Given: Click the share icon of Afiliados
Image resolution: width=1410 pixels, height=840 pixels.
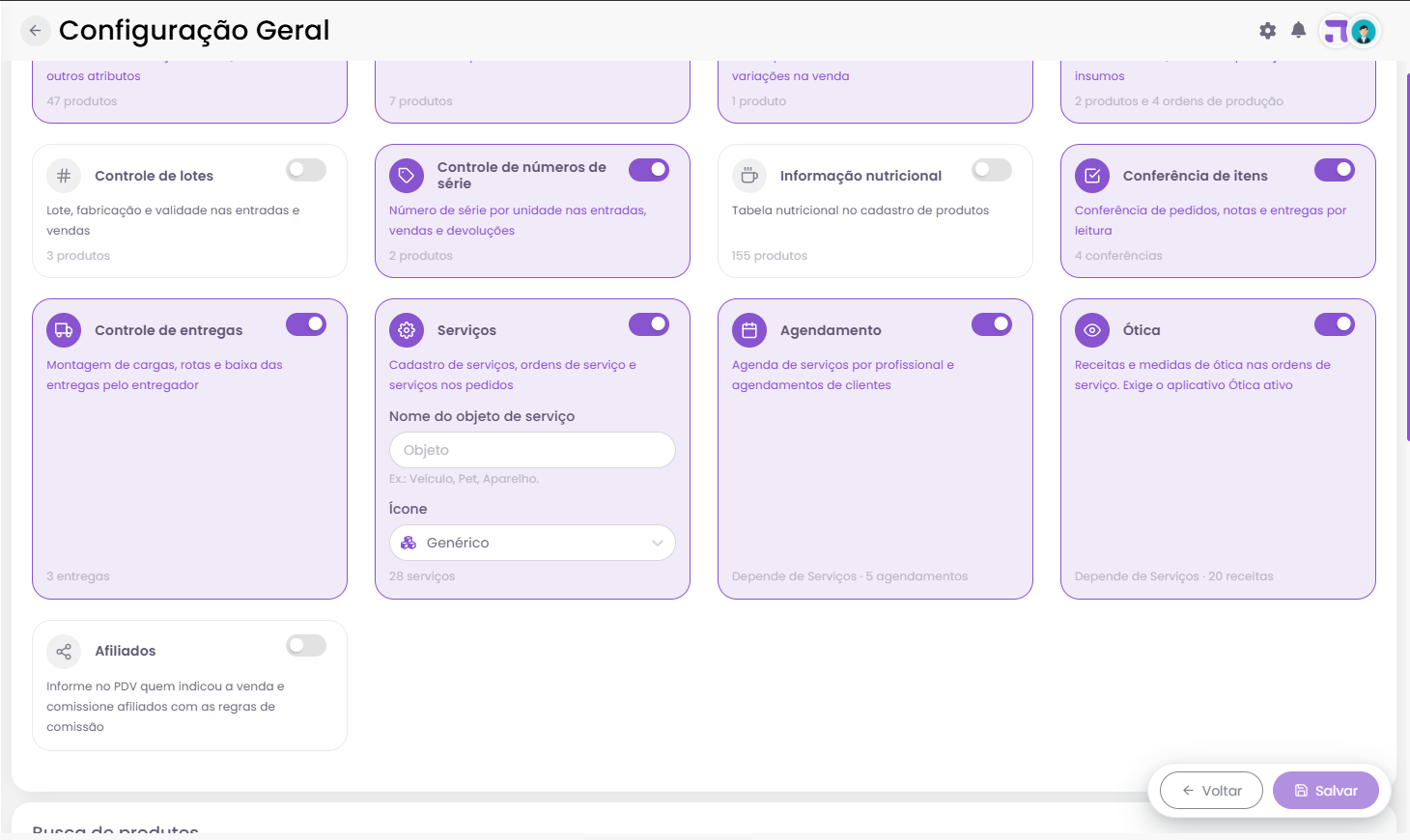Looking at the screenshot, I should (x=64, y=652).
